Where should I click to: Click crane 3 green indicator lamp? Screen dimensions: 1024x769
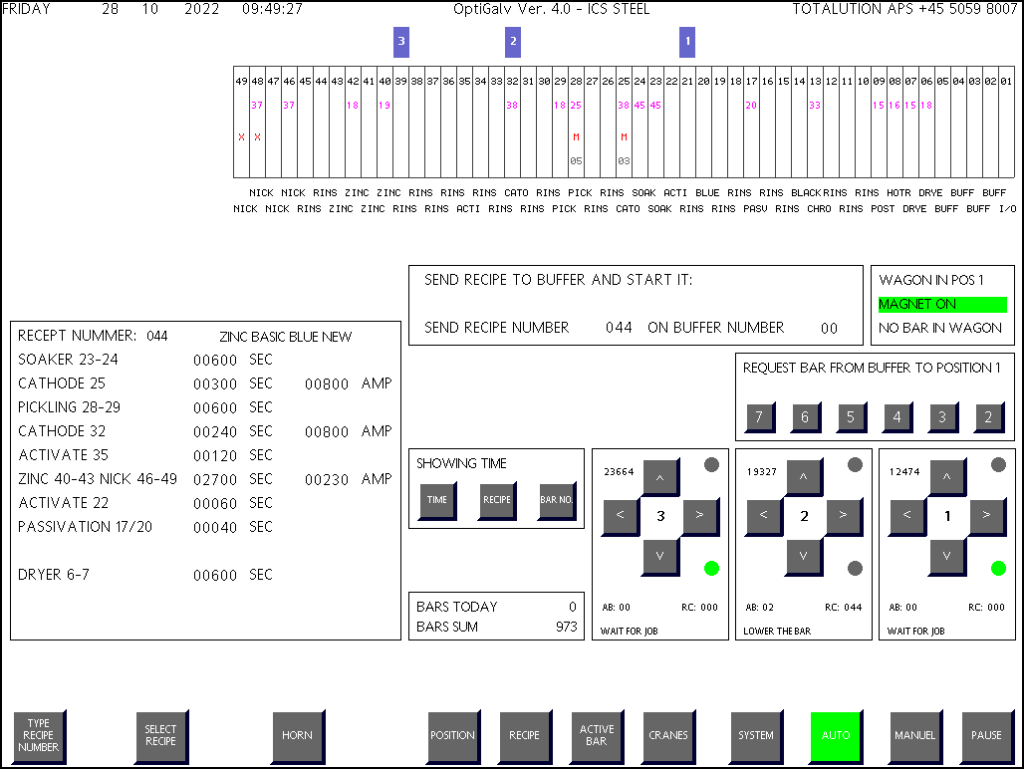pos(712,569)
